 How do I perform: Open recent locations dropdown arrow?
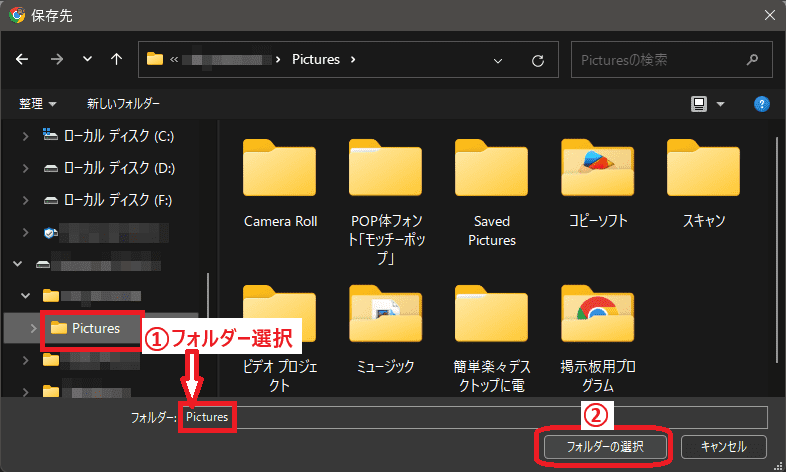coord(87,60)
